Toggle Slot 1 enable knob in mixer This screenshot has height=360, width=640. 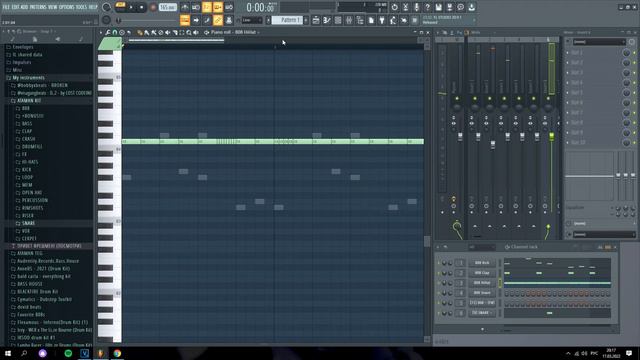tap(626, 53)
